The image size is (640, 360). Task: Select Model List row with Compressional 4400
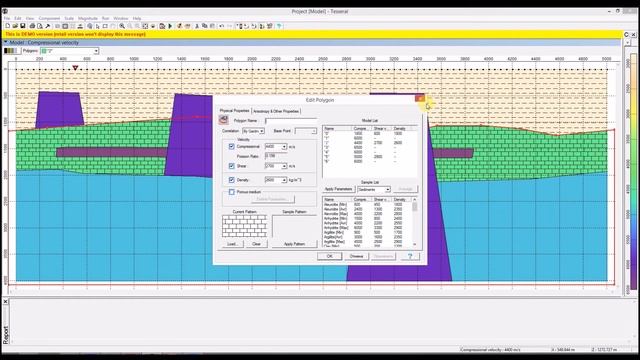[x=369, y=143]
